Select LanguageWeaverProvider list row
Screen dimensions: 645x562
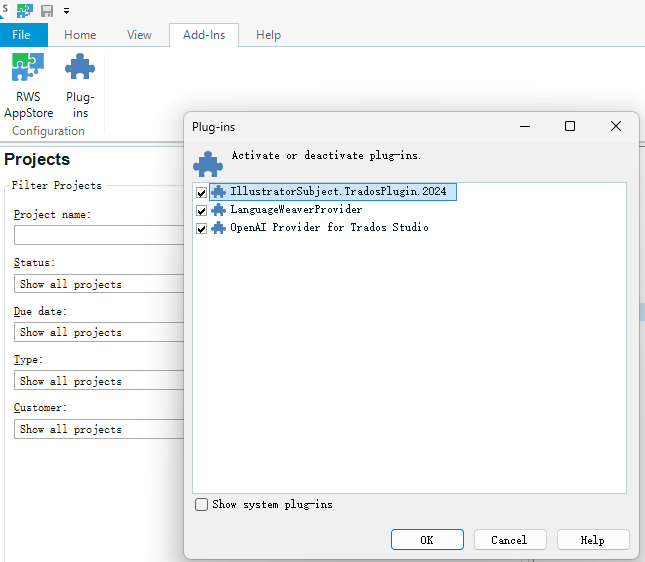[x=296, y=210]
